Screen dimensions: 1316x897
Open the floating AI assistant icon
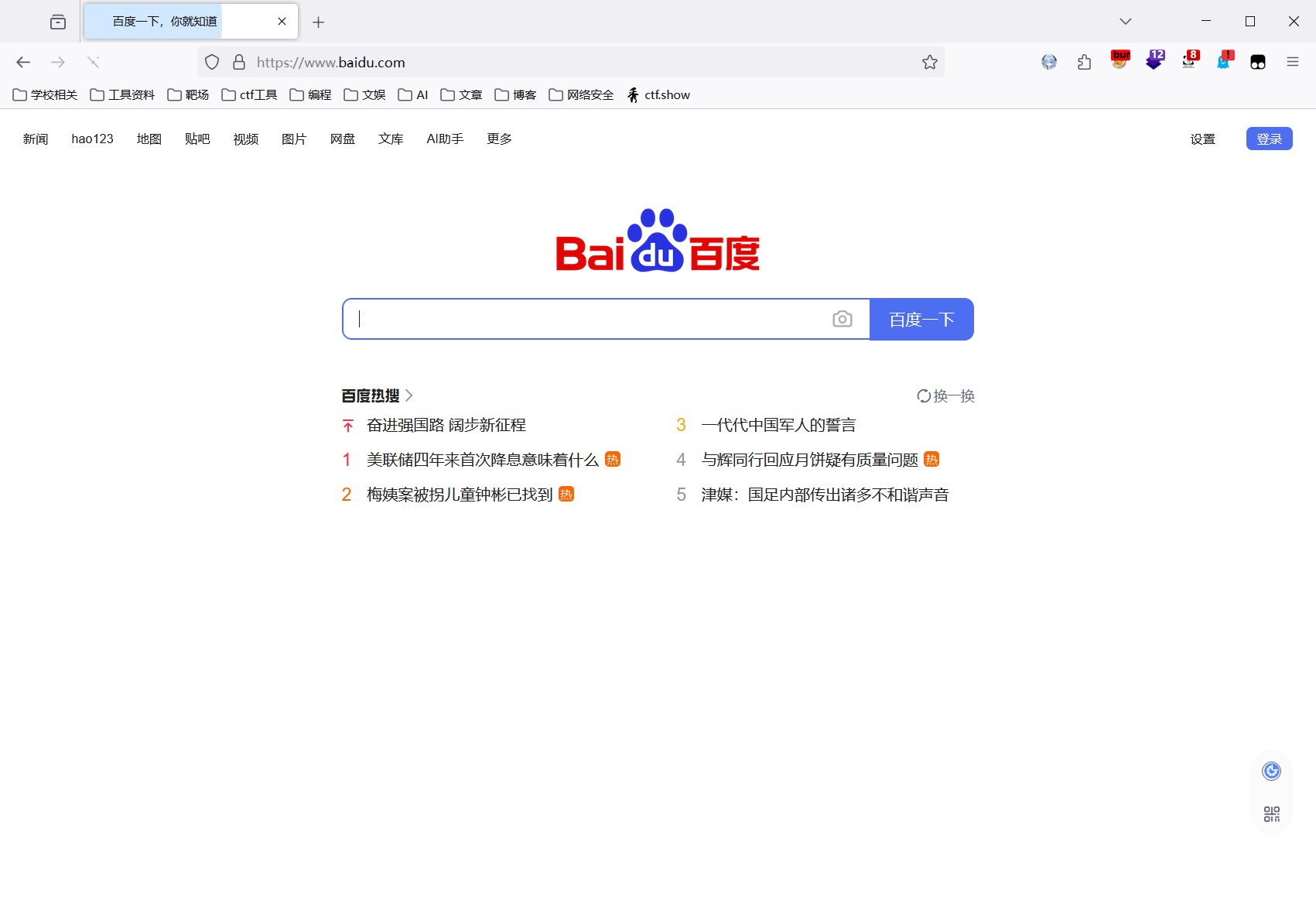(x=1271, y=771)
